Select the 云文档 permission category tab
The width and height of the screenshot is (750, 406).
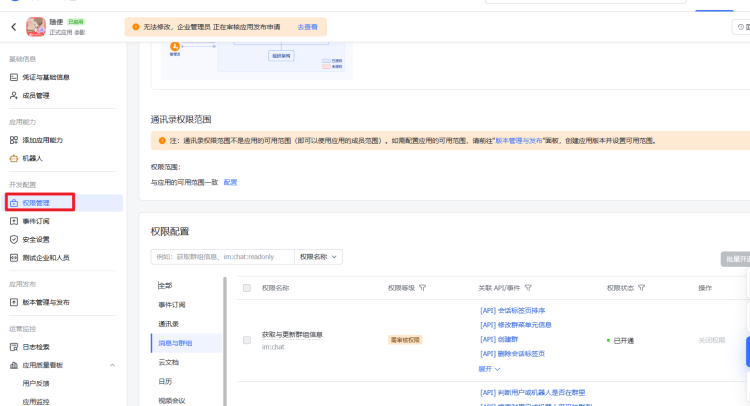point(169,362)
